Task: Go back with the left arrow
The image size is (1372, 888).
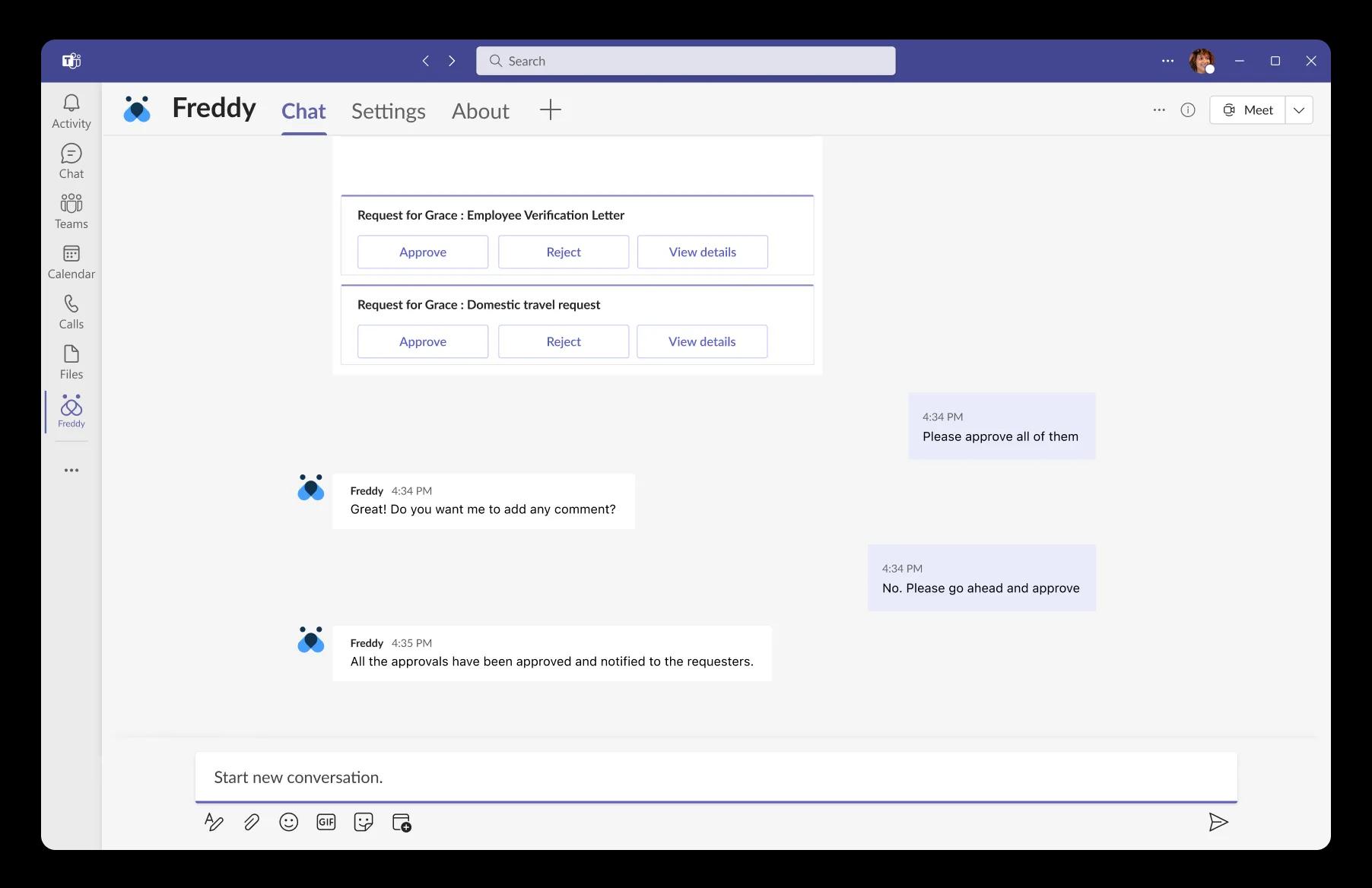Action: [426, 61]
